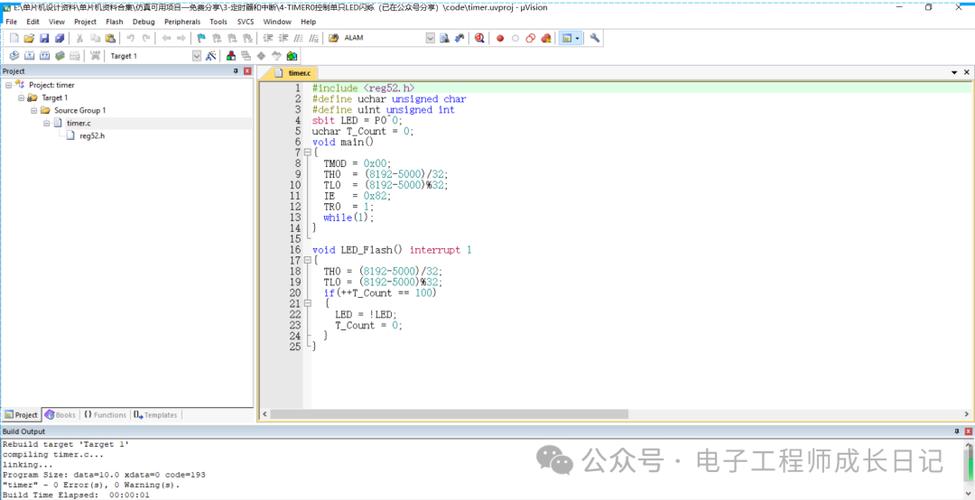Open the Target 1 selection dropdown
Viewport: 975px width, 500px height.
(x=196, y=56)
